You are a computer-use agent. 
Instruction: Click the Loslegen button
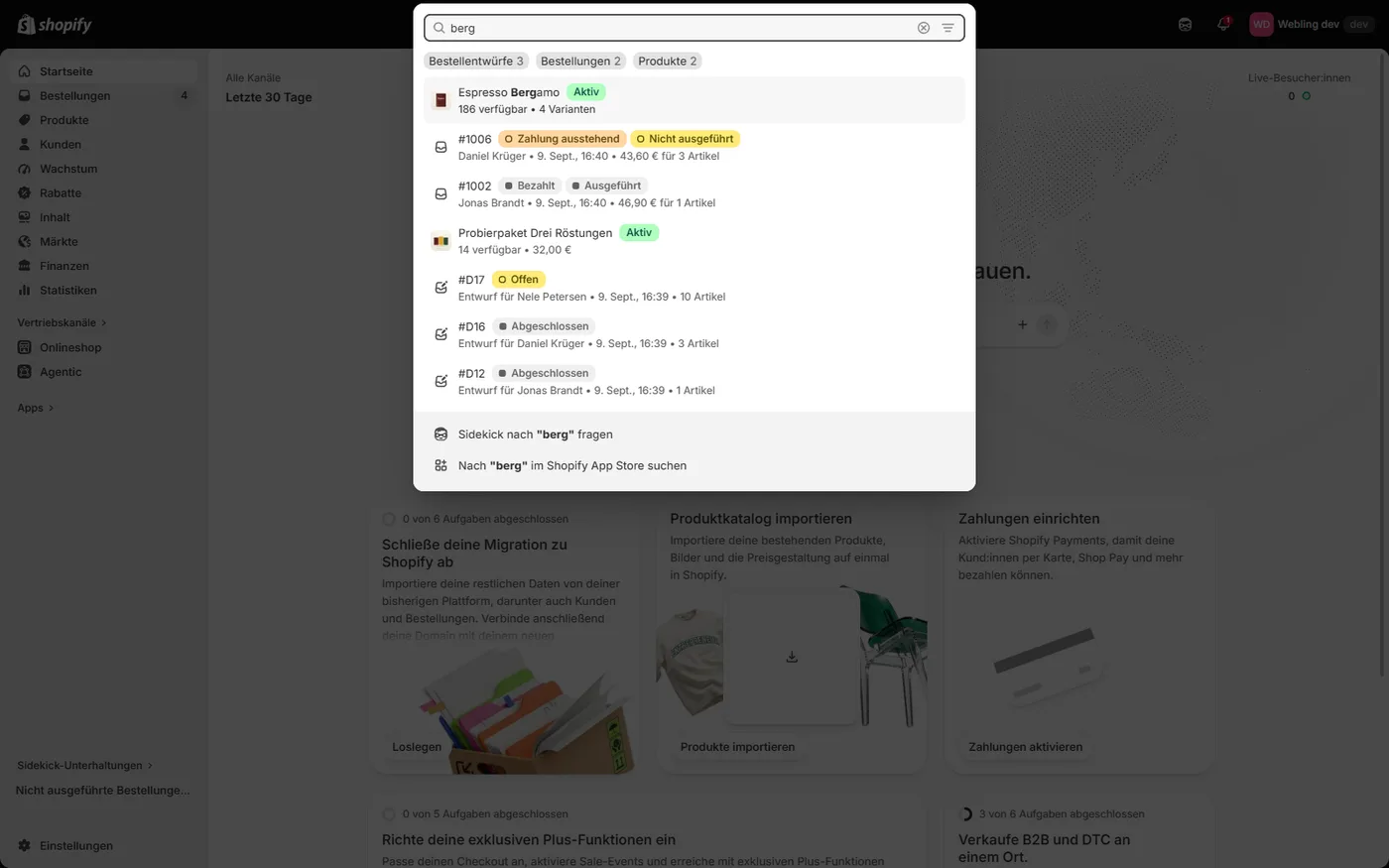tap(417, 747)
